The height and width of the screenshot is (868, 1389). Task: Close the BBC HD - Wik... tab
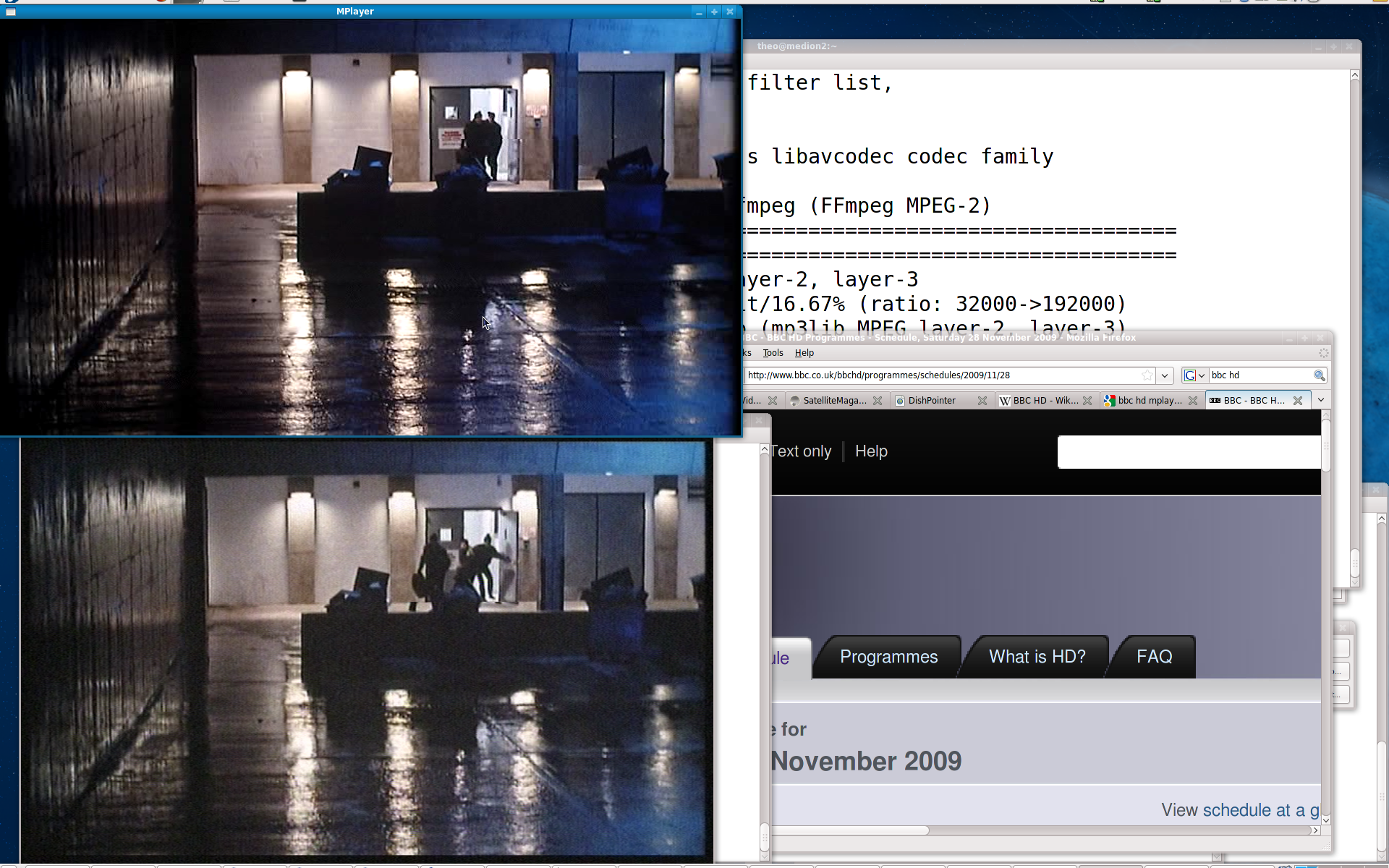[1087, 401]
